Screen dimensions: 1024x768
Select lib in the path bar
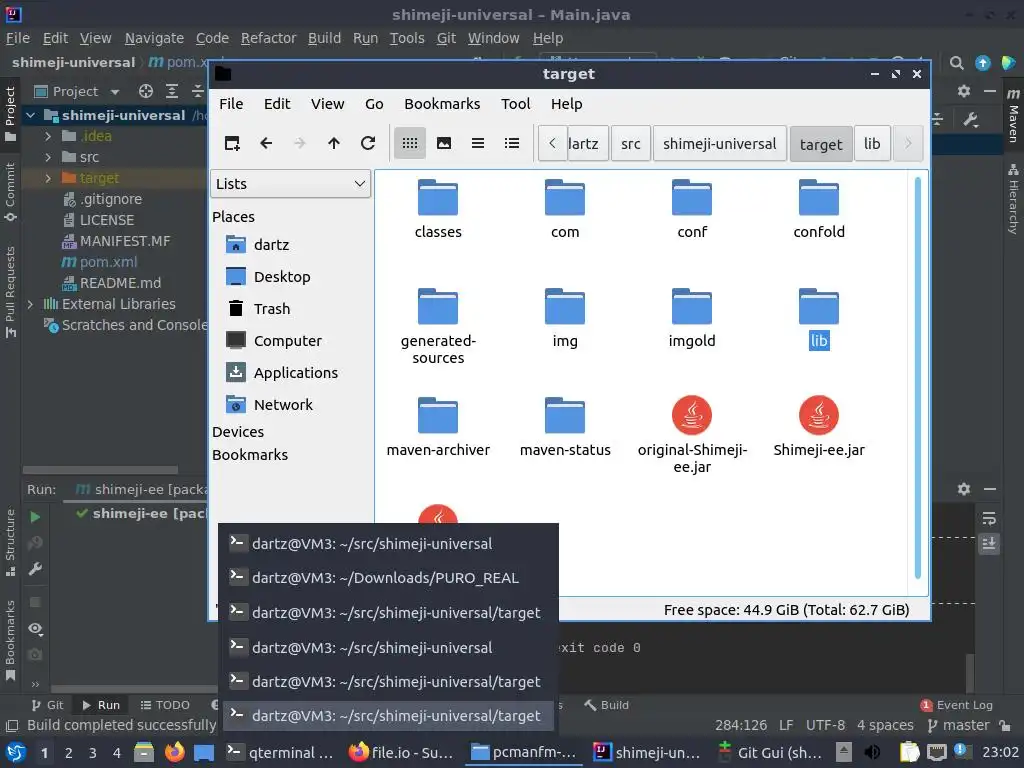tap(872, 144)
